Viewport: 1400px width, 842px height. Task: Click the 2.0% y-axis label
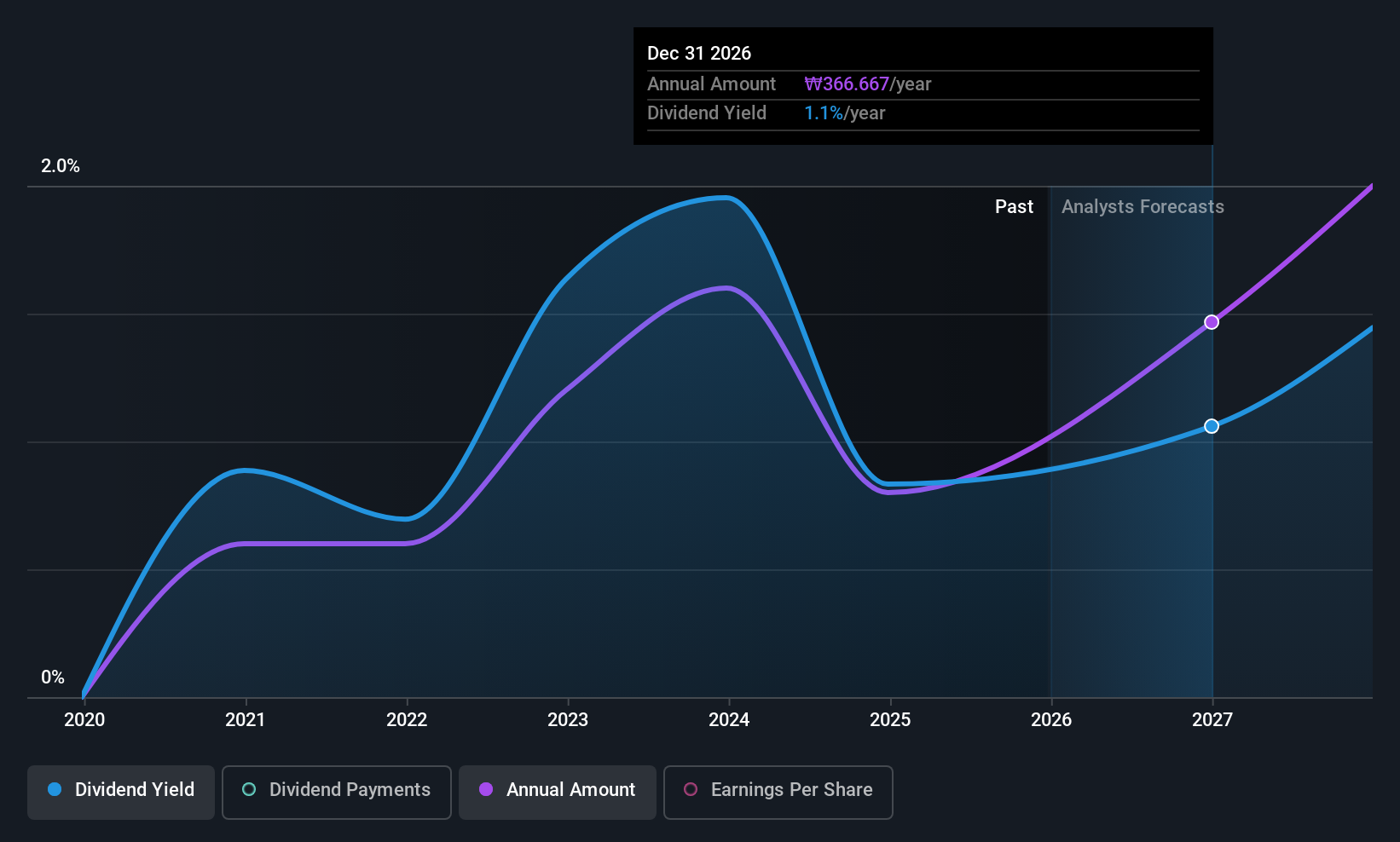(x=61, y=166)
